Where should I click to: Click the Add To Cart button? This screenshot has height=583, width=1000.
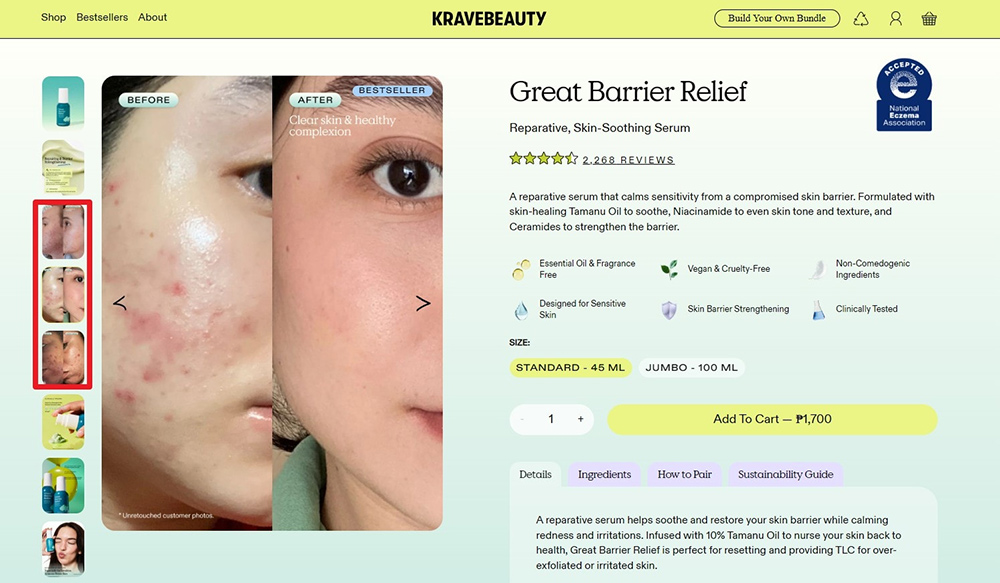coord(773,419)
